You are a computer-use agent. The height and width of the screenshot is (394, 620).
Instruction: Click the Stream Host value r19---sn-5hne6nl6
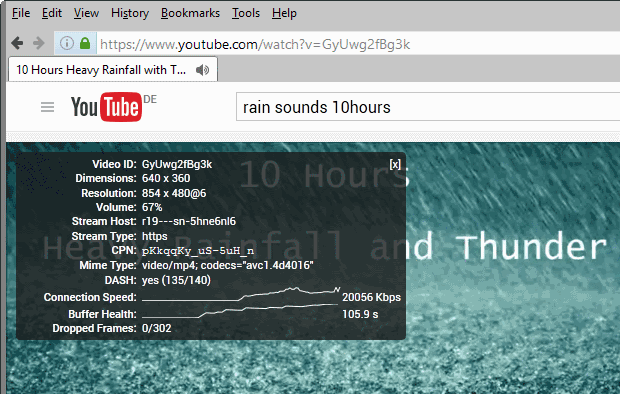[x=189, y=221]
